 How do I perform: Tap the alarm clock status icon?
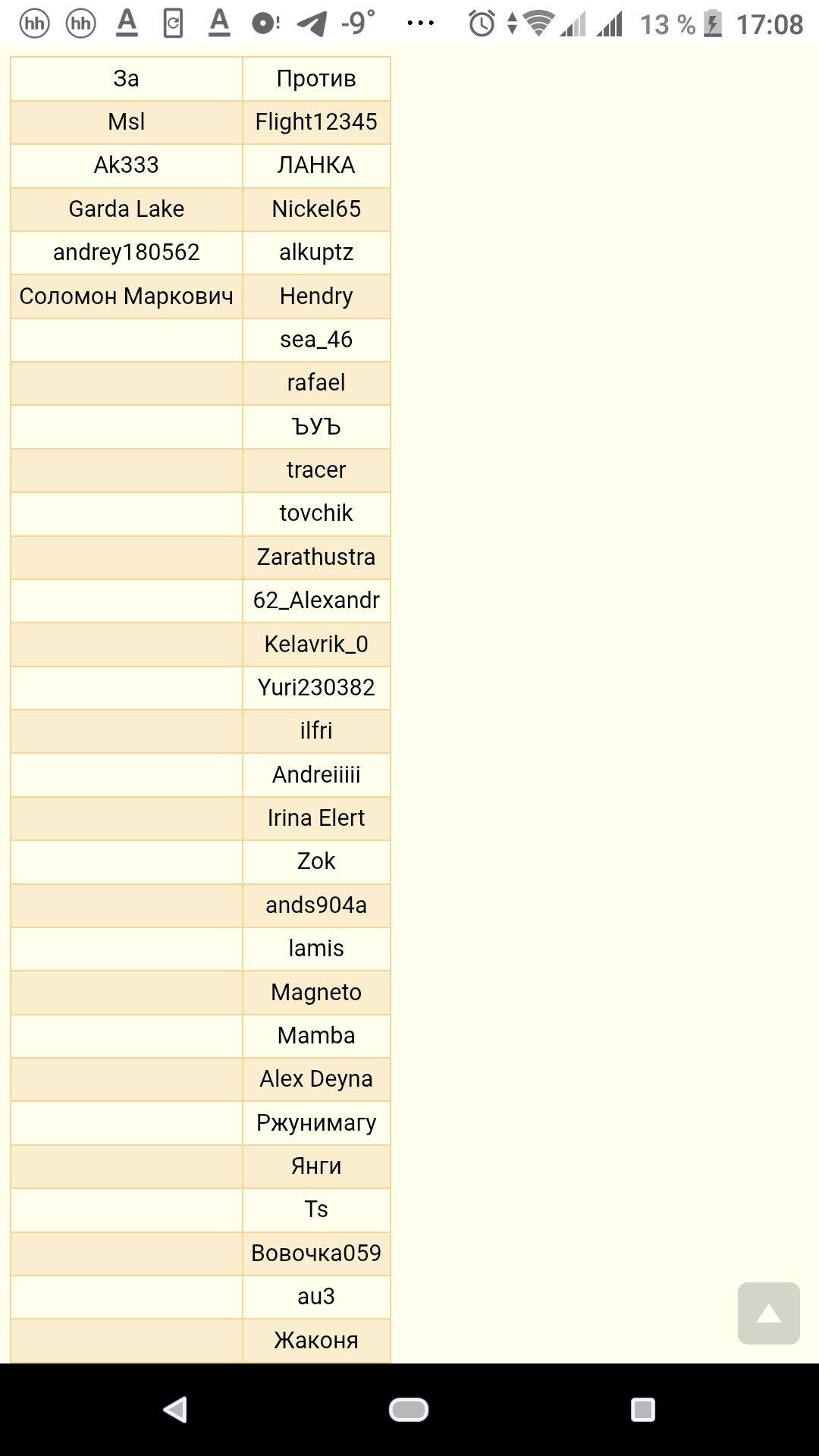[x=482, y=24]
